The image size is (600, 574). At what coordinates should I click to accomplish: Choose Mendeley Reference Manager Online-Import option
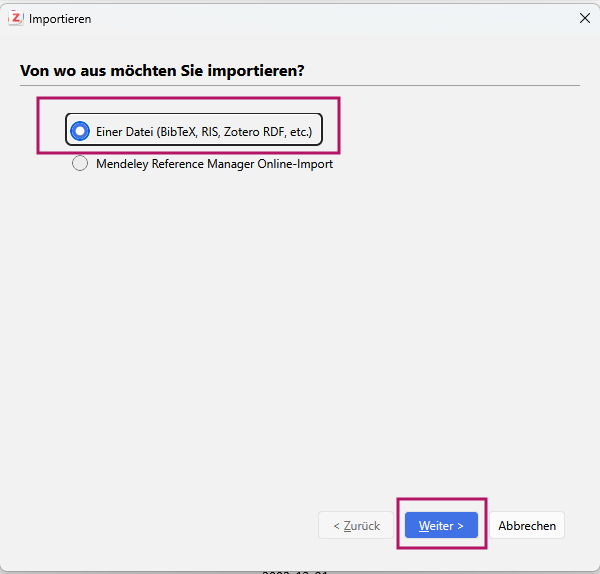[80, 163]
